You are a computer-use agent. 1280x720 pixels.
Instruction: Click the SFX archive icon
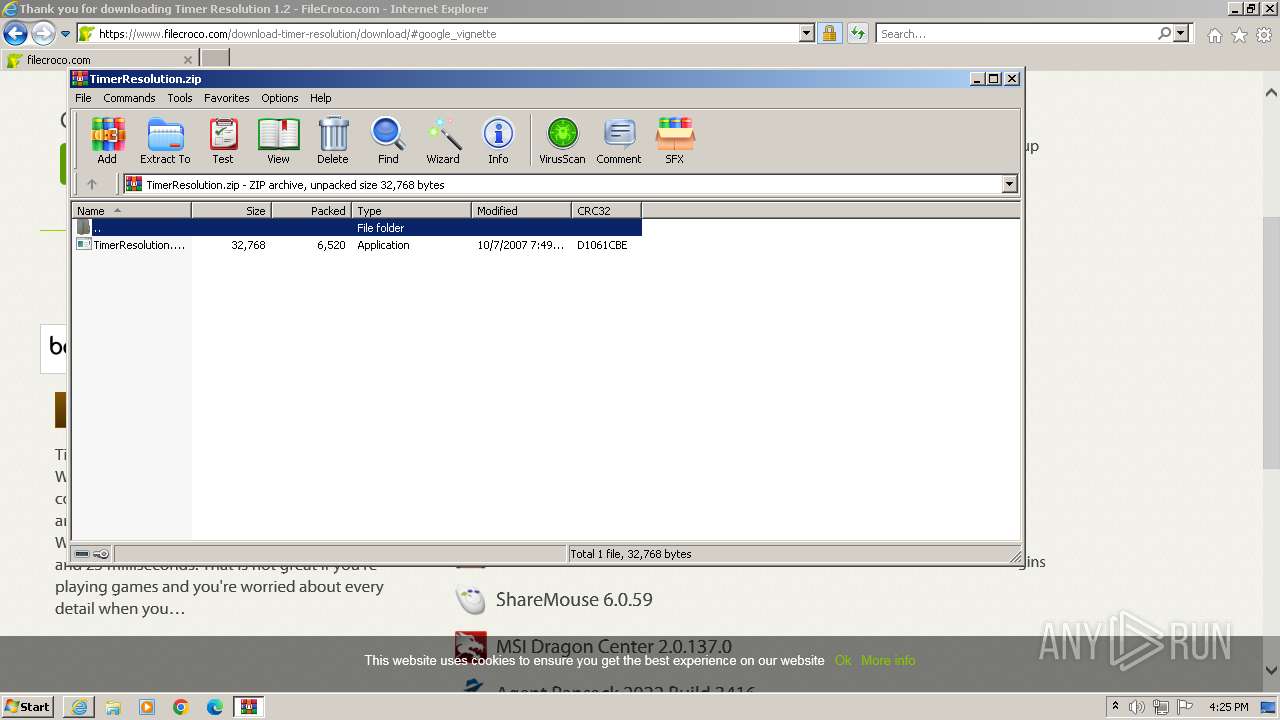675,141
